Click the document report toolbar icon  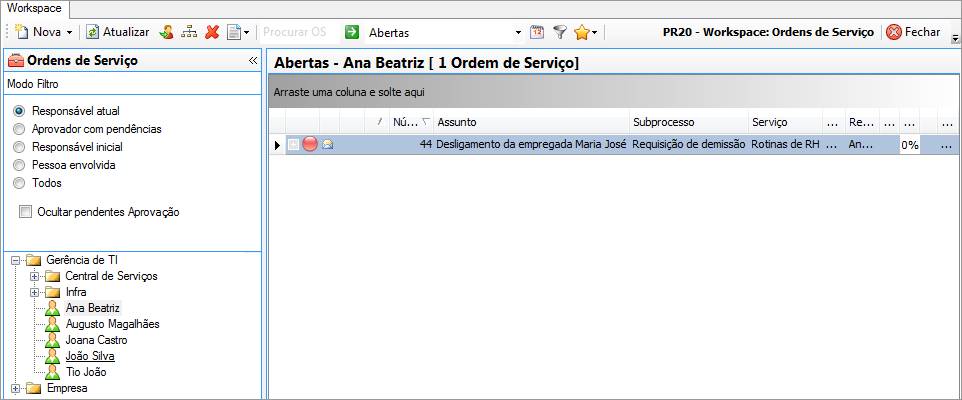pyautogui.click(x=234, y=32)
